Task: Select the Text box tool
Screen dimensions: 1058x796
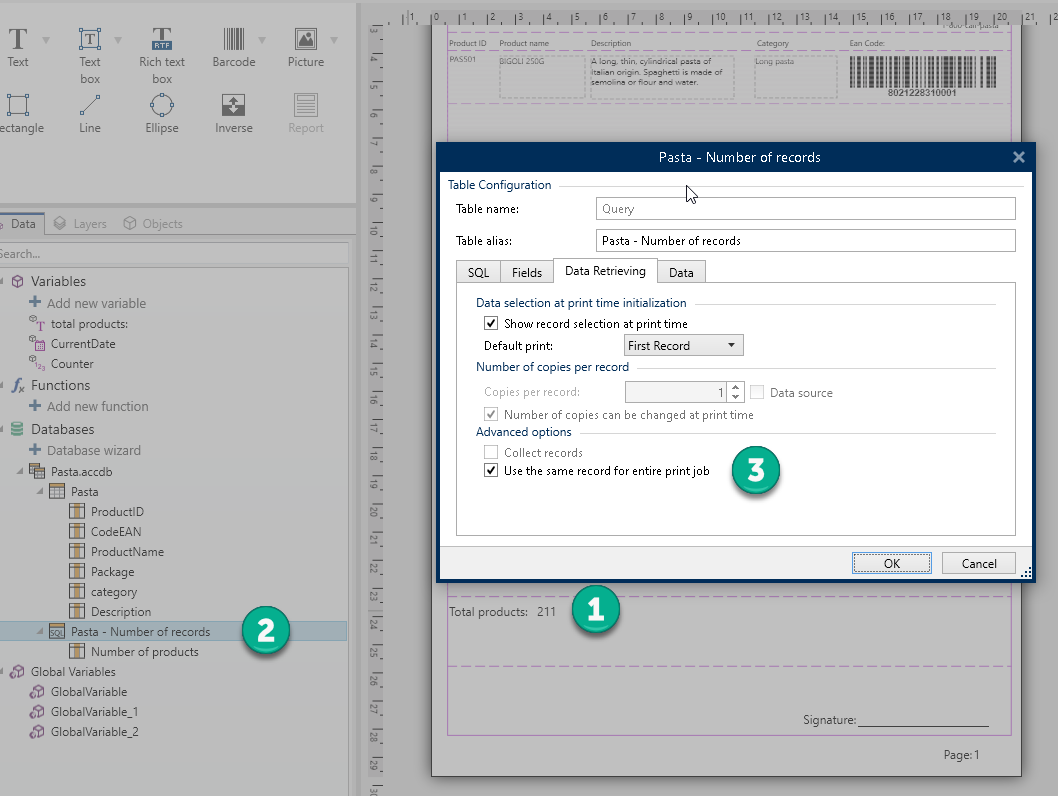Action: tap(90, 40)
